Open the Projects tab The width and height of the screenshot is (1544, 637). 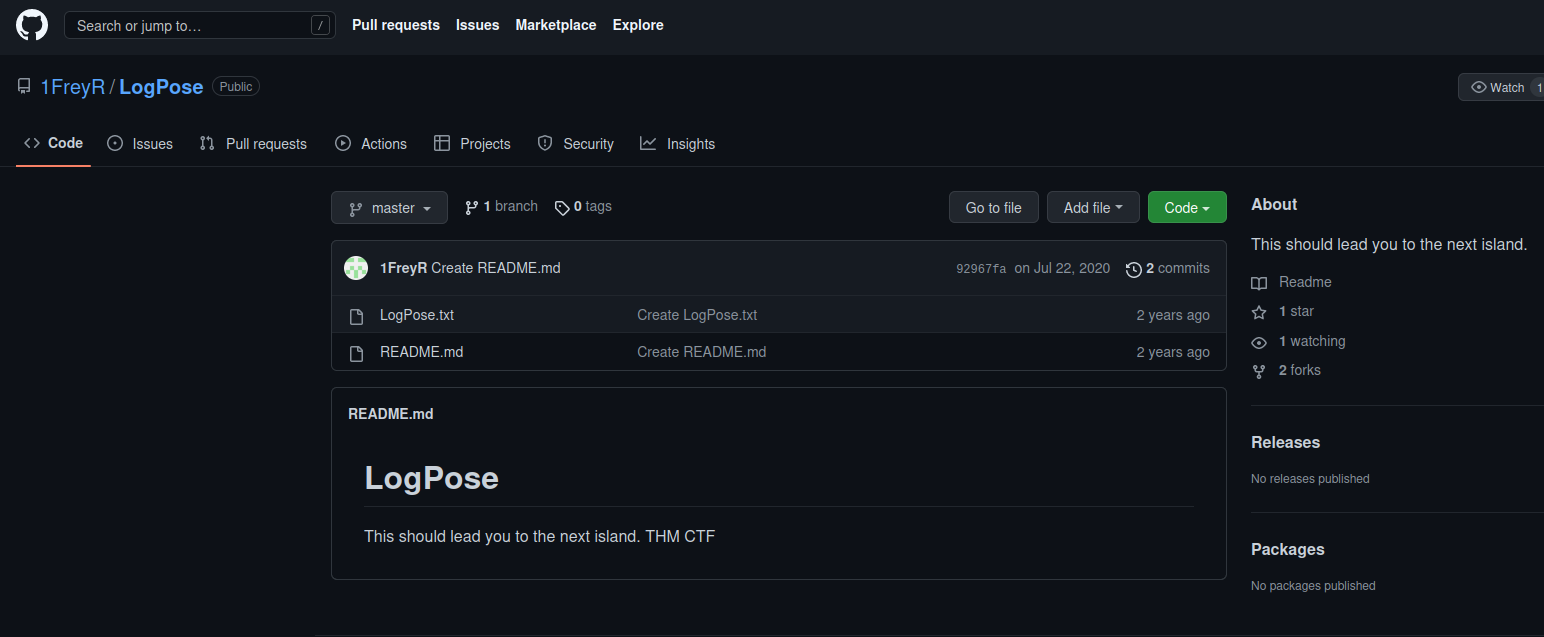pos(472,144)
